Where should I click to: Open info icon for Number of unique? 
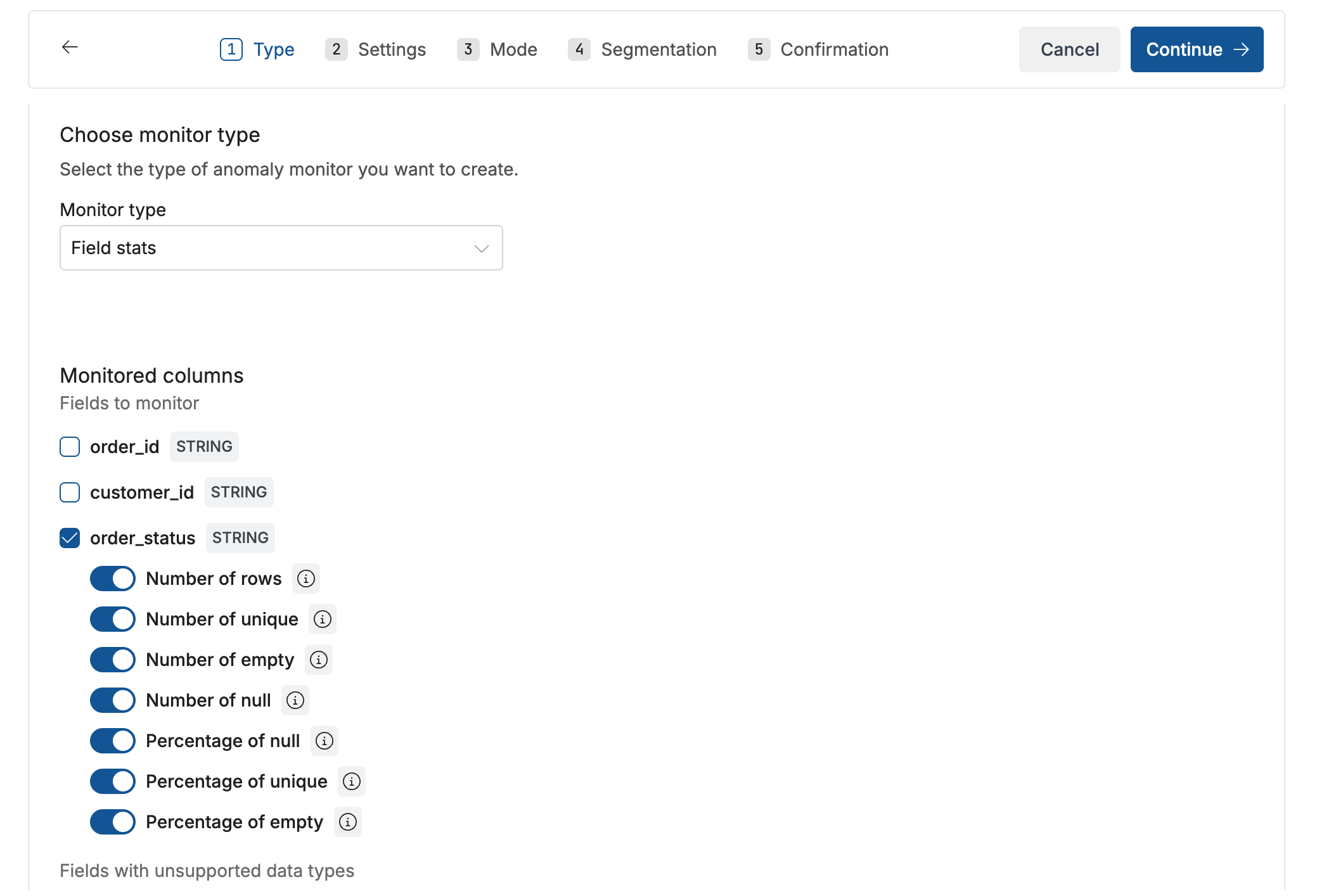click(323, 619)
